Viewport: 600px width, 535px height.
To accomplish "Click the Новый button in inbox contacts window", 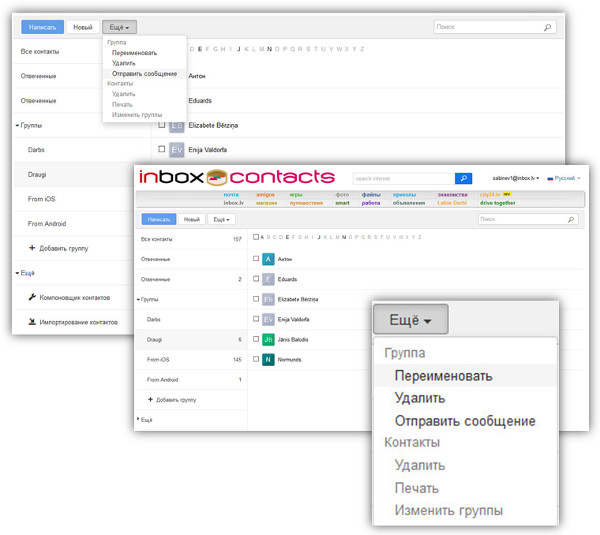I will coord(192,219).
